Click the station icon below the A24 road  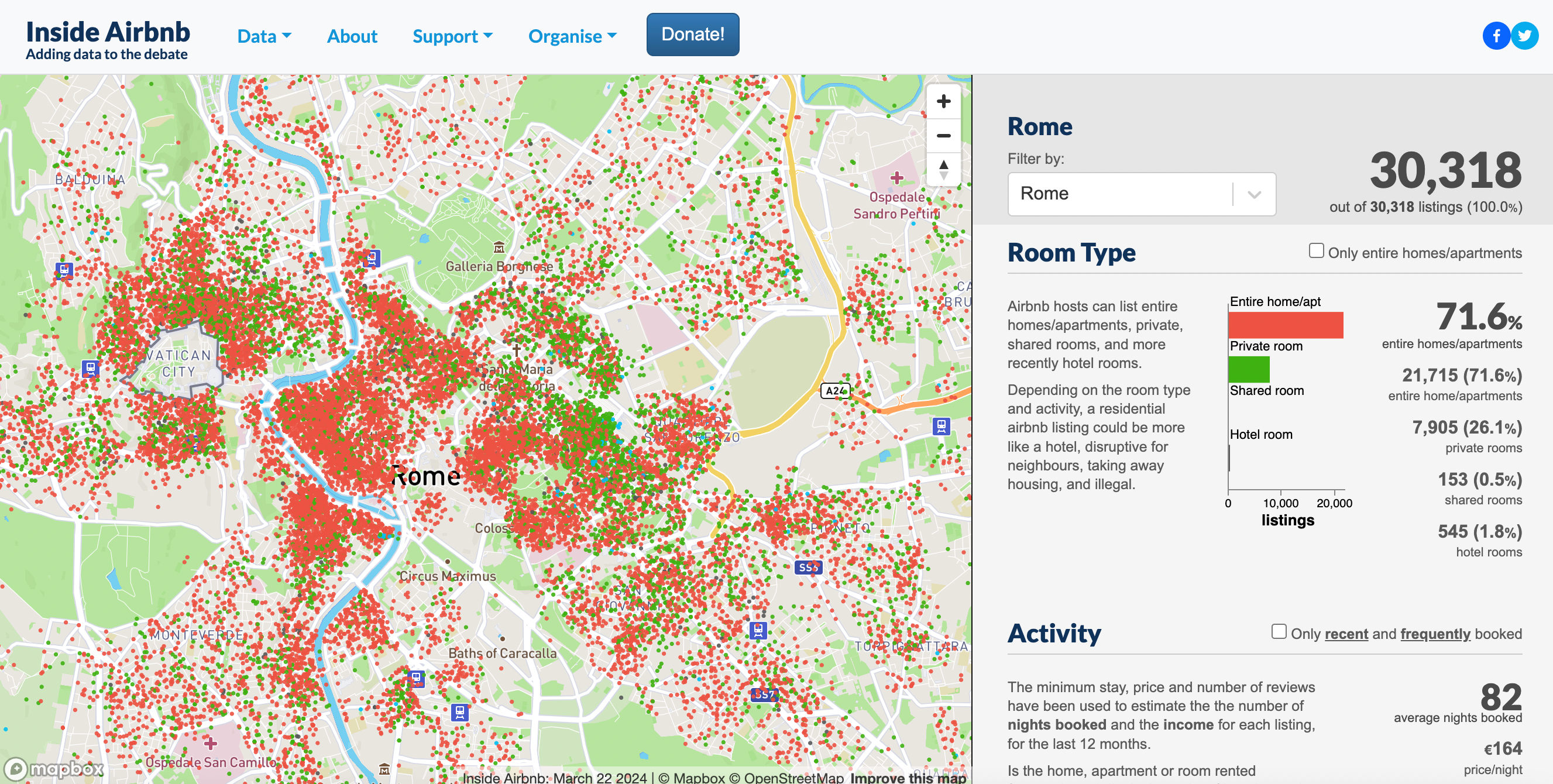pyautogui.click(x=941, y=426)
